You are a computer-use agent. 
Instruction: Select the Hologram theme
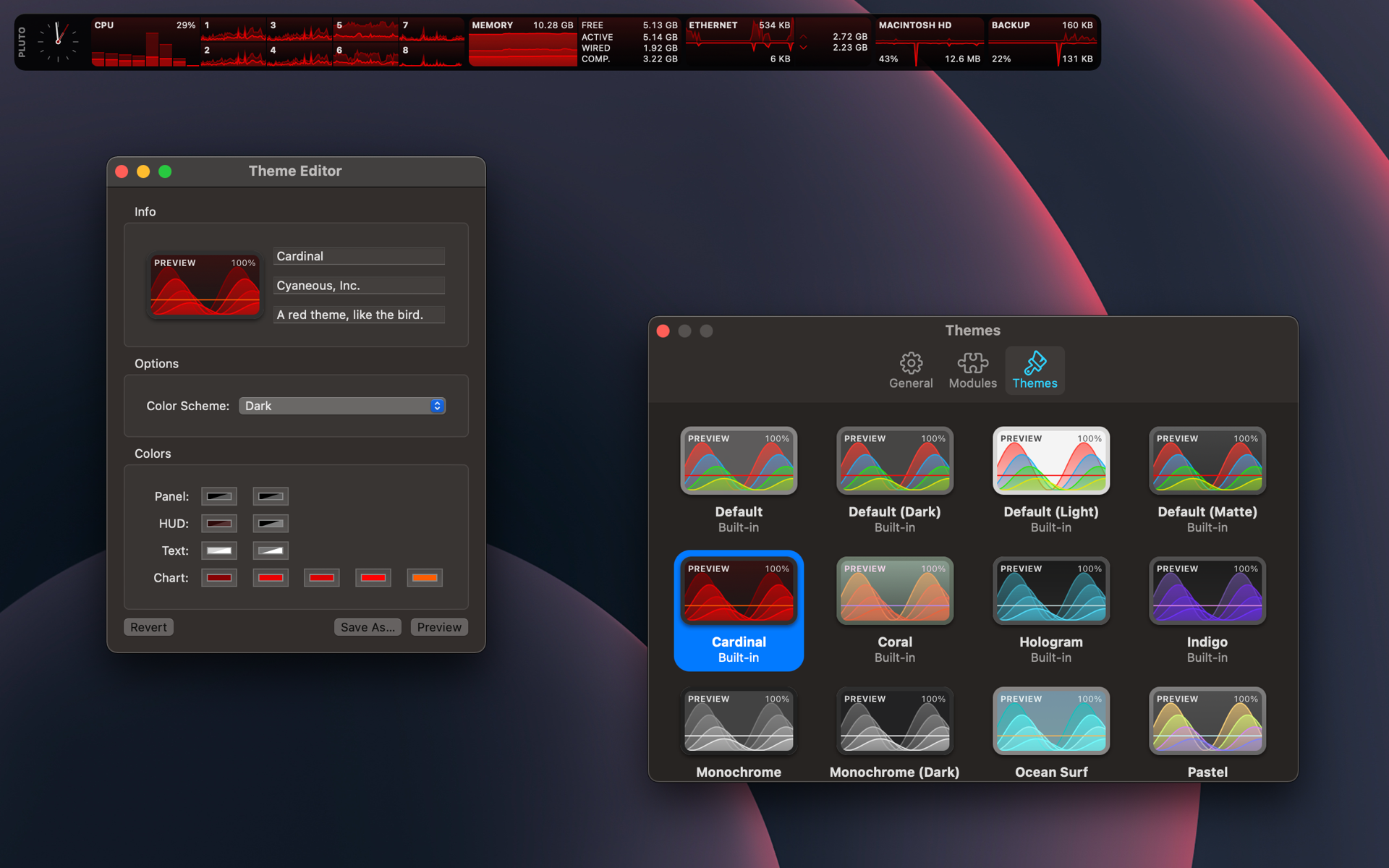click(1051, 610)
